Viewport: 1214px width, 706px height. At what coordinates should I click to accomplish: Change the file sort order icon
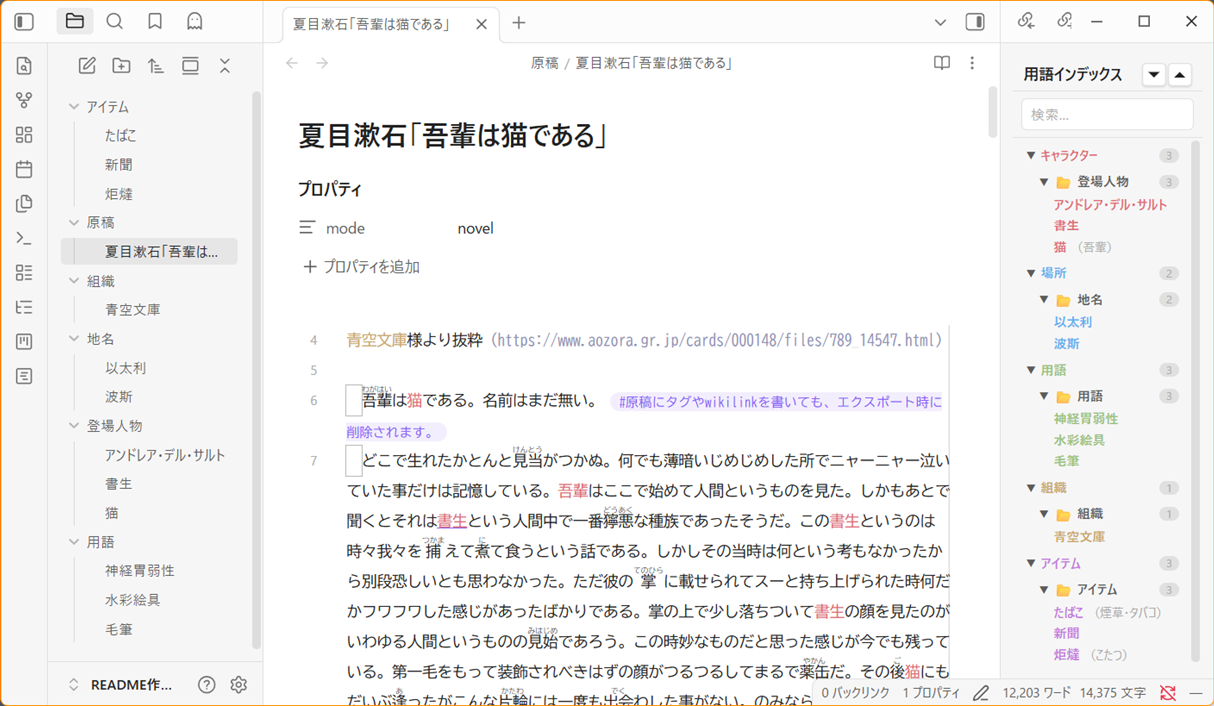tap(155, 66)
